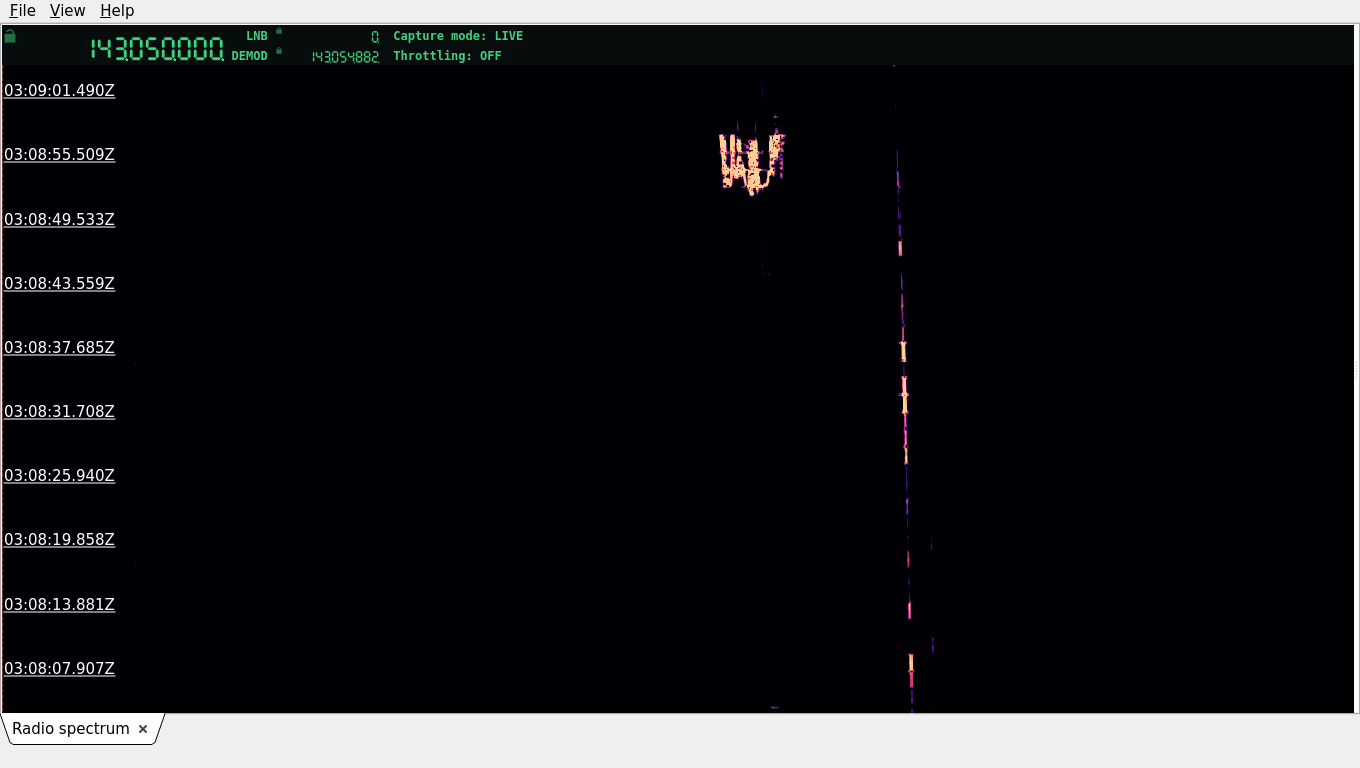This screenshot has height=768, width=1360.
Task: Click the Capture mode: LIVE status
Action: click(458, 36)
